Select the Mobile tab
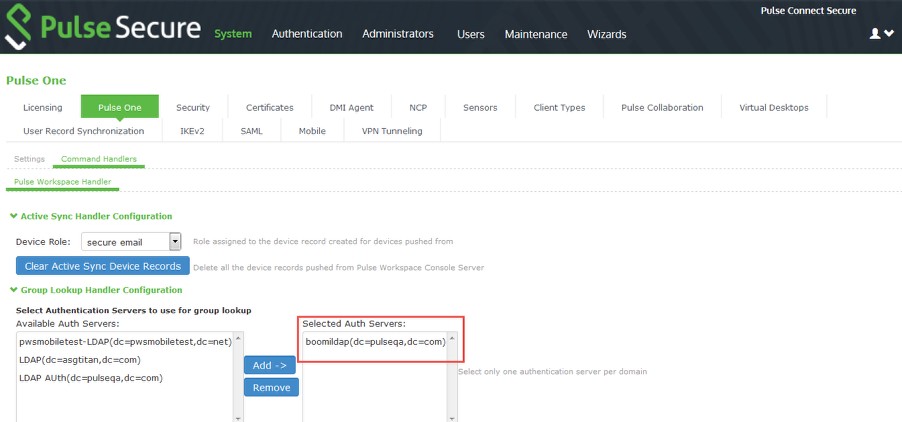 312,131
